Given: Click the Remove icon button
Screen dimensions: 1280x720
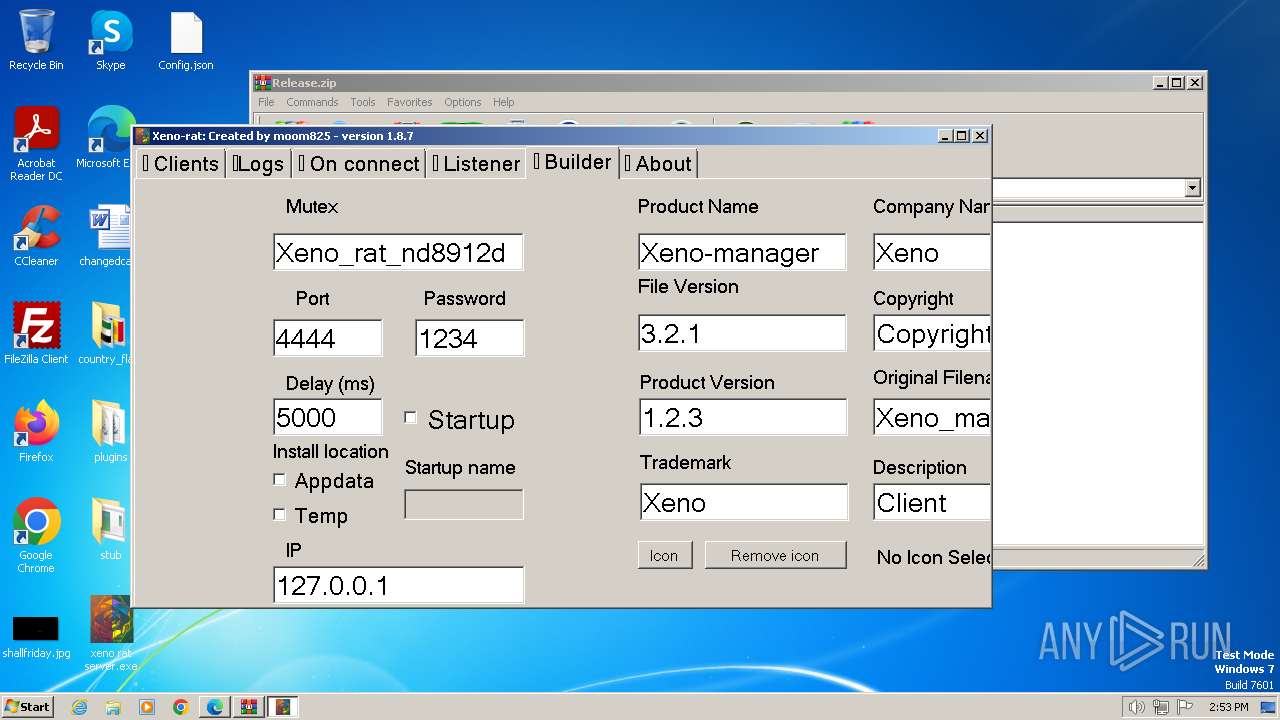Looking at the screenshot, I should tap(775, 556).
